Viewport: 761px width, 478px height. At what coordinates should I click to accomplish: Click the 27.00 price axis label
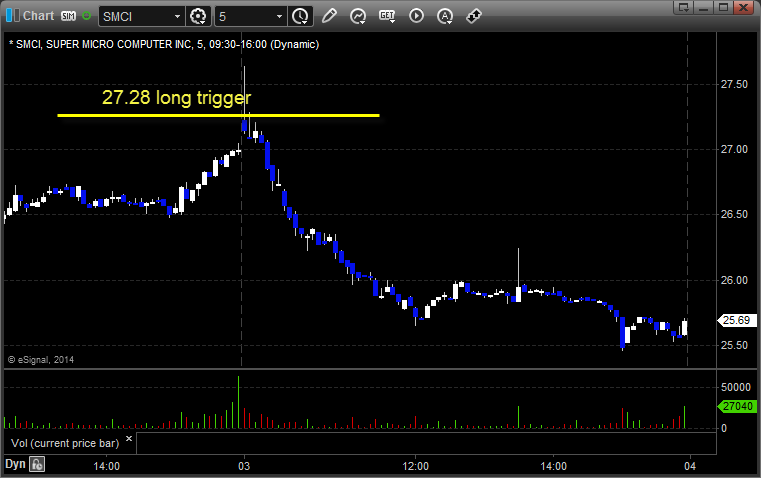point(734,149)
